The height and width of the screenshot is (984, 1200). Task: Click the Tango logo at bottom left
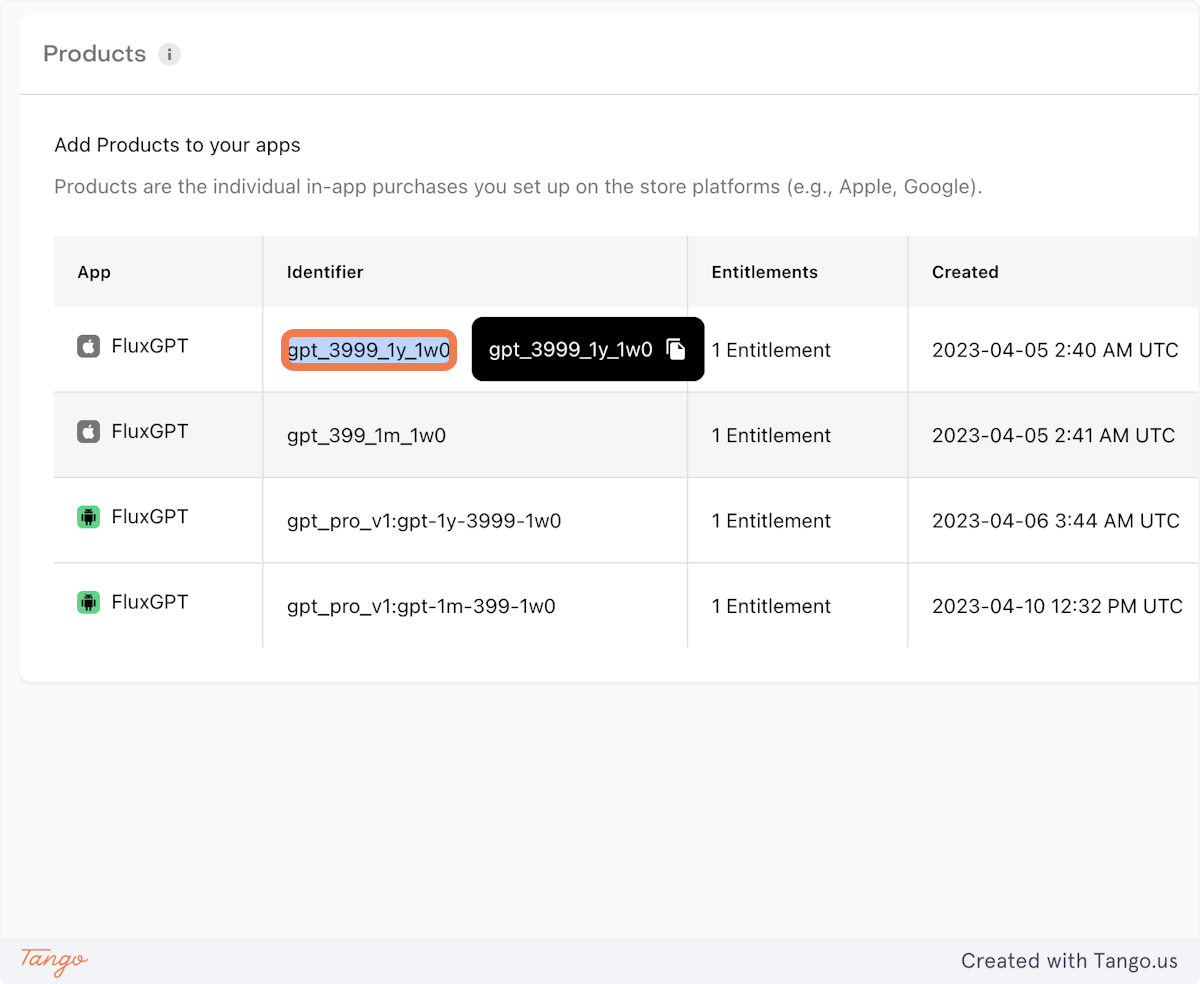pyautogui.click(x=54, y=960)
